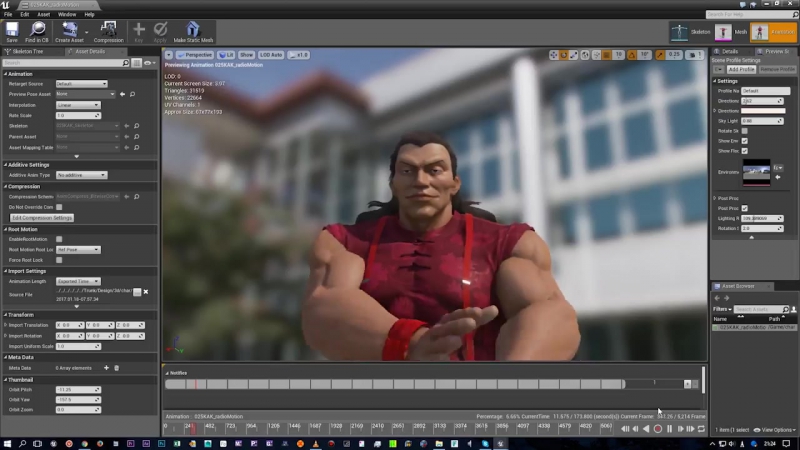Open Windows taskbar search

(22, 444)
